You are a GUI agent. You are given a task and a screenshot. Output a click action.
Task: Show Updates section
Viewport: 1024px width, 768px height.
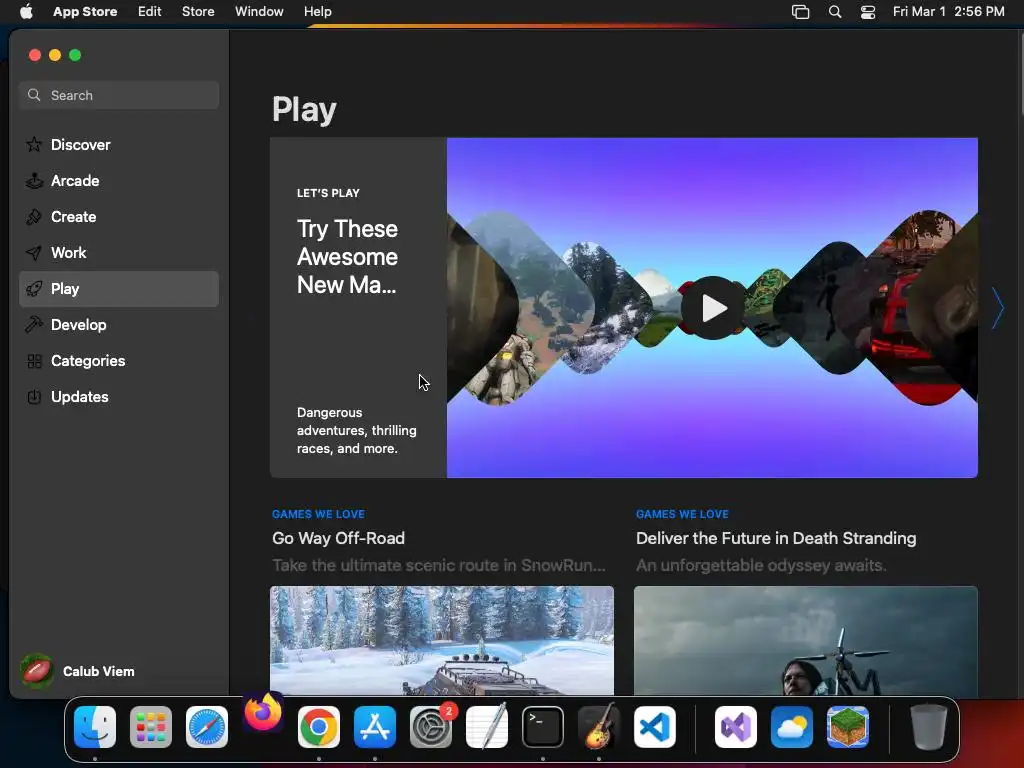tap(119, 396)
